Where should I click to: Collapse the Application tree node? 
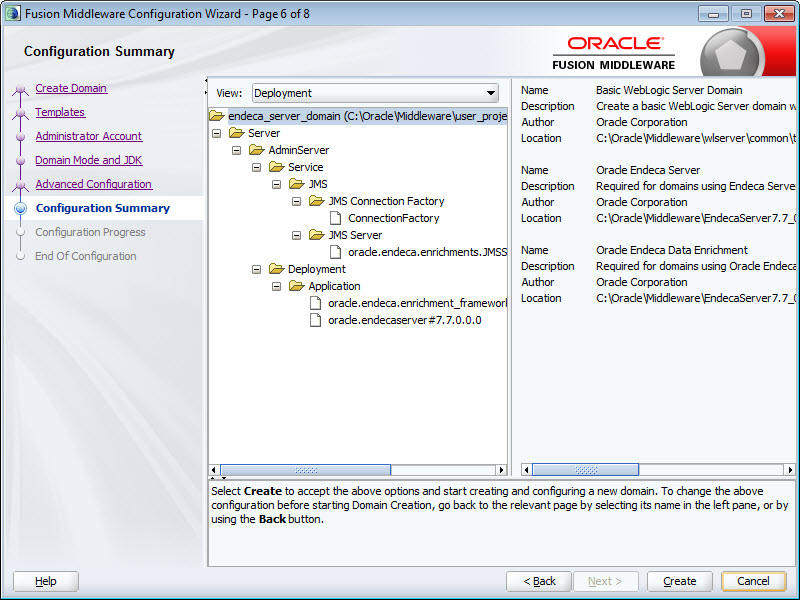pos(276,286)
